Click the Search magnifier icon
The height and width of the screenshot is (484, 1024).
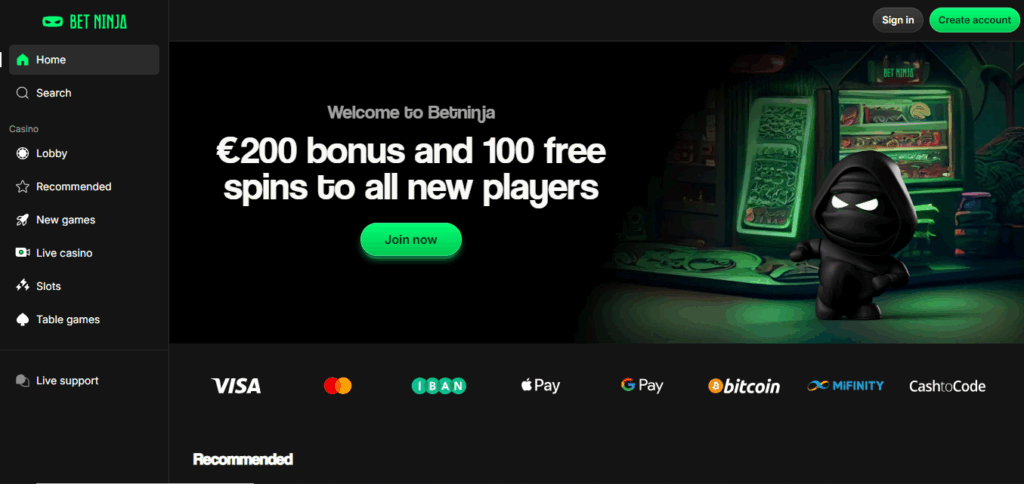22,93
